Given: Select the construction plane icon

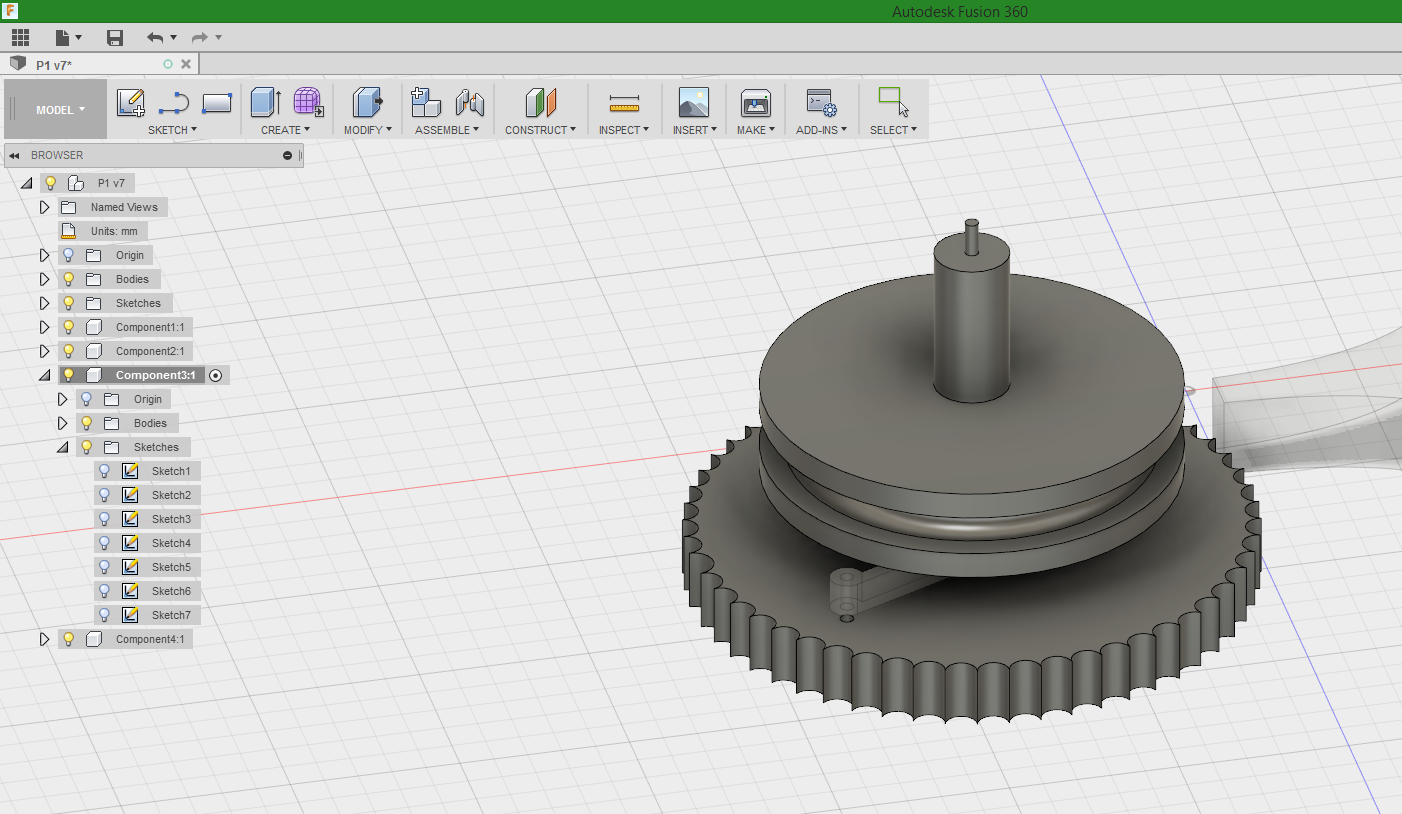Looking at the screenshot, I should (540, 102).
